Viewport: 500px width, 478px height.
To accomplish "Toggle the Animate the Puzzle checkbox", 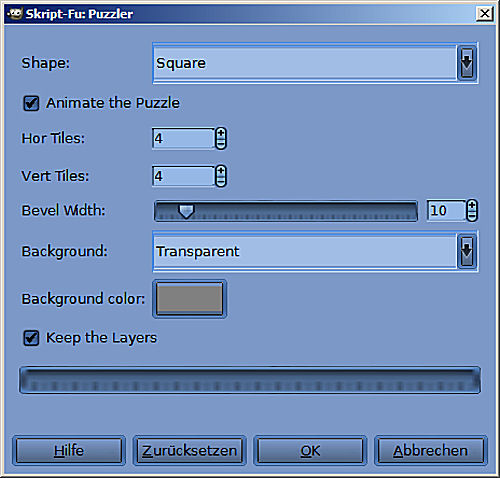I will (31, 103).
